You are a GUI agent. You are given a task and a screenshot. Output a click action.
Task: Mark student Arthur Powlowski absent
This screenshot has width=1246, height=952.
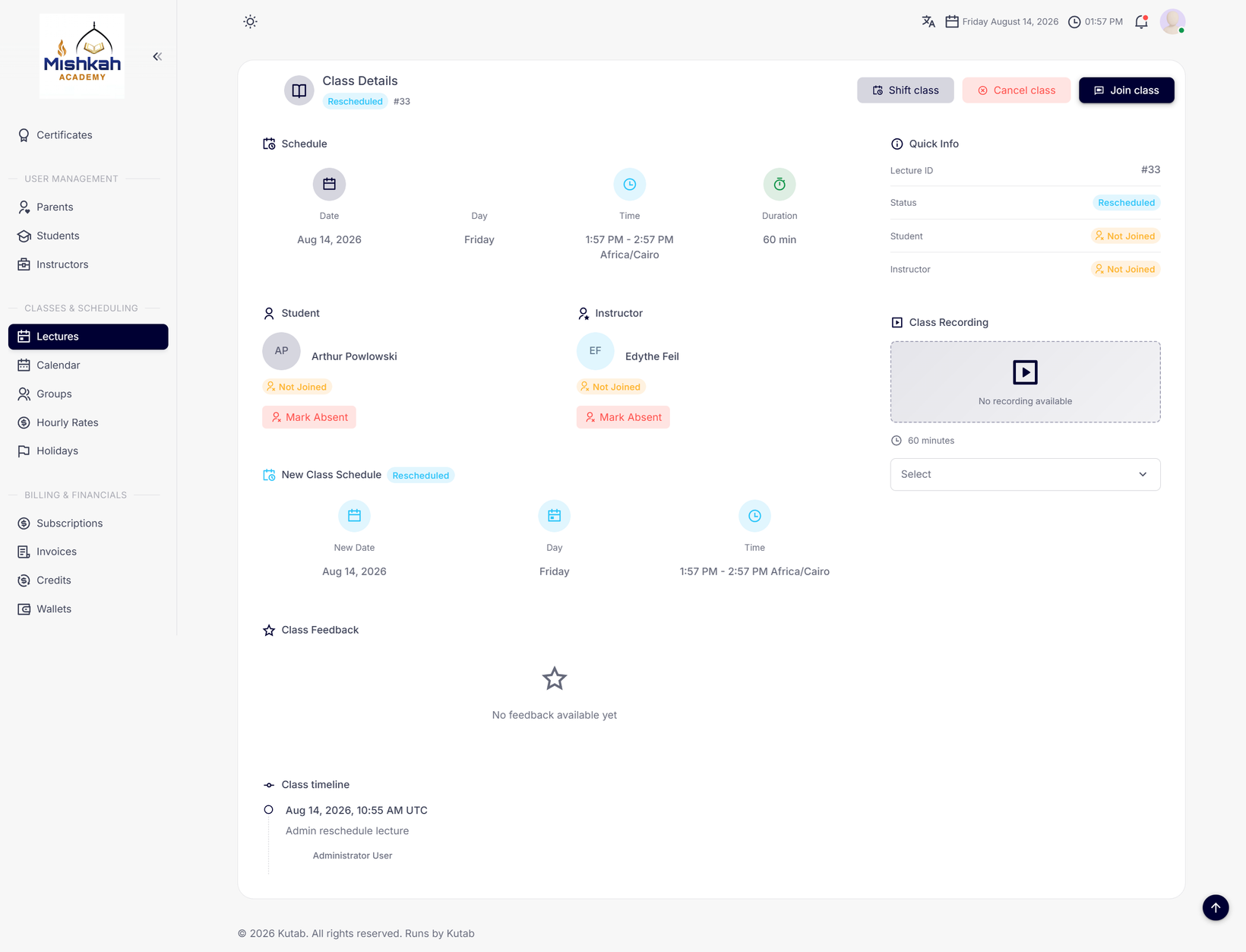[x=309, y=417]
